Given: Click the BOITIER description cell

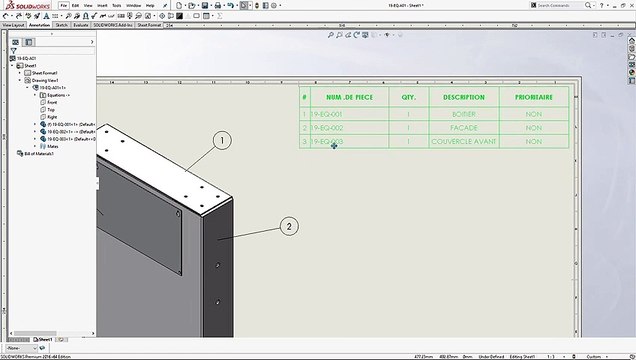Looking at the screenshot, I should pos(464,114).
